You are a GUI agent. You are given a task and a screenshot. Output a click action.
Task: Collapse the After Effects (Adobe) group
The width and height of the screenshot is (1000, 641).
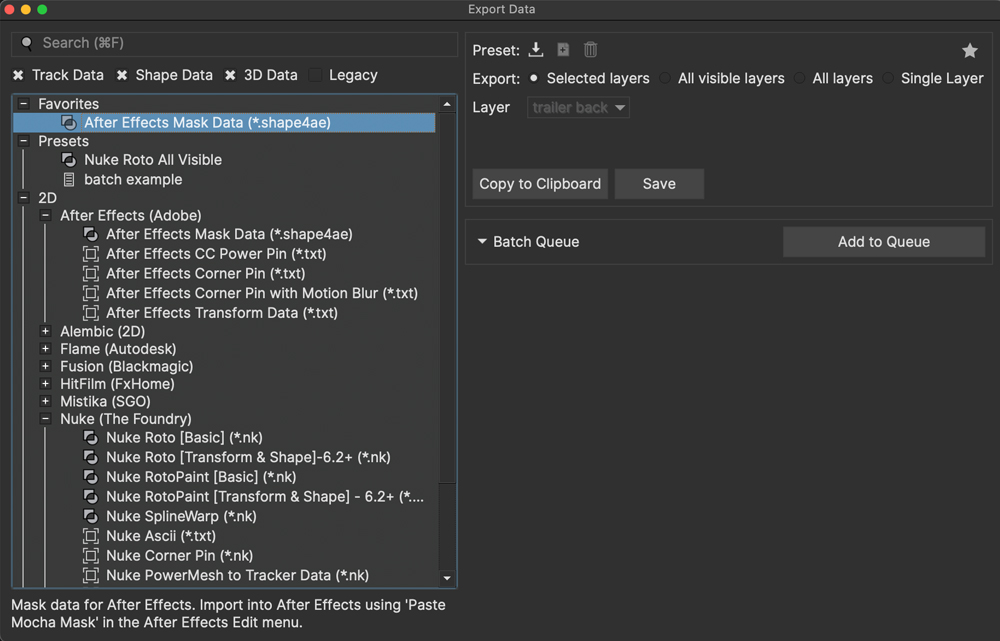(x=45, y=216)
